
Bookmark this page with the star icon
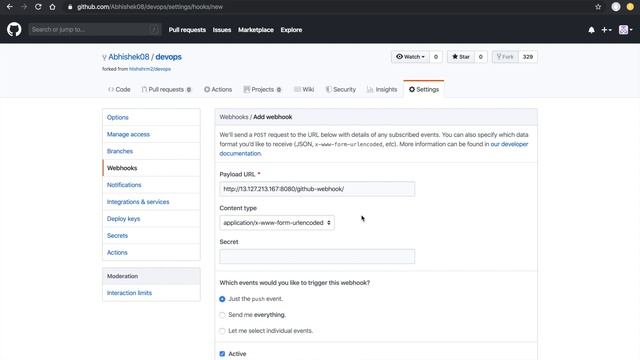(598, 7)
